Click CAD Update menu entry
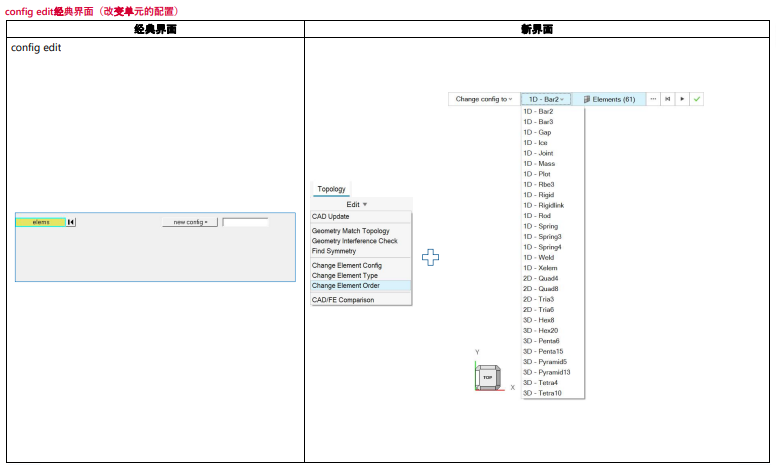This screenshot has width=776, height=465. 331,216
